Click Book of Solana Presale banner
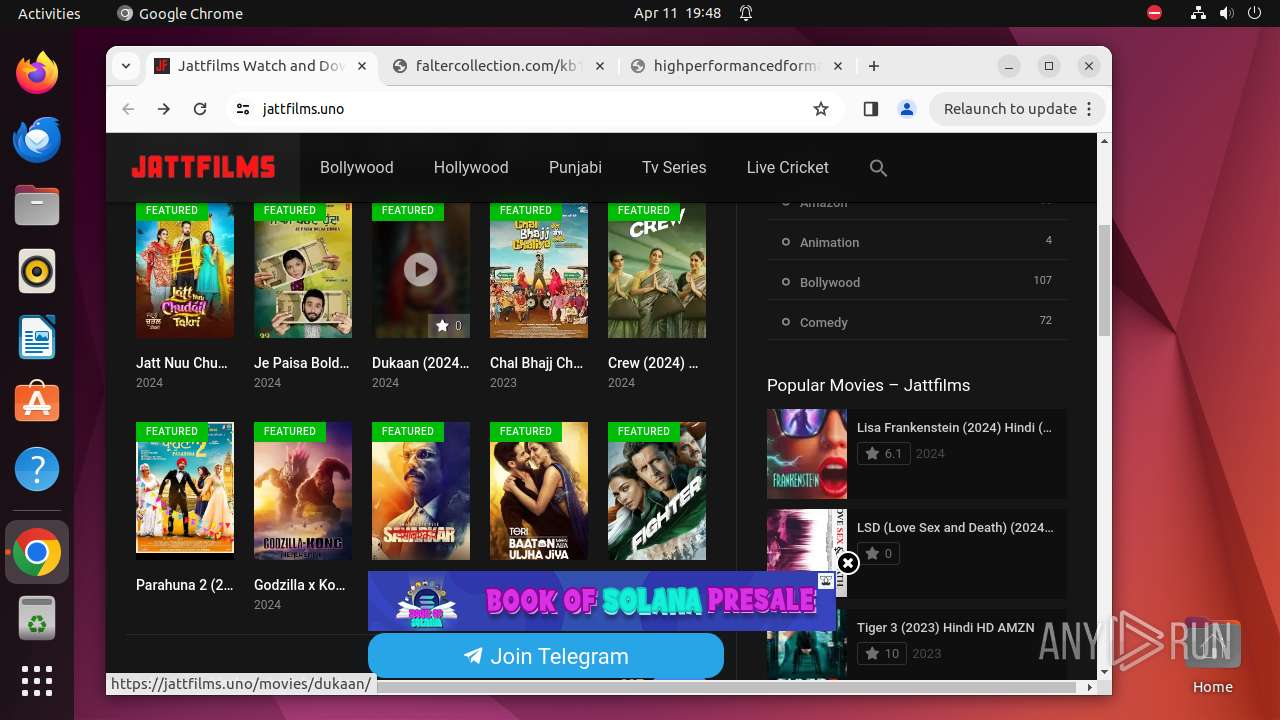The image size is (1280, 720). [602, 601]
